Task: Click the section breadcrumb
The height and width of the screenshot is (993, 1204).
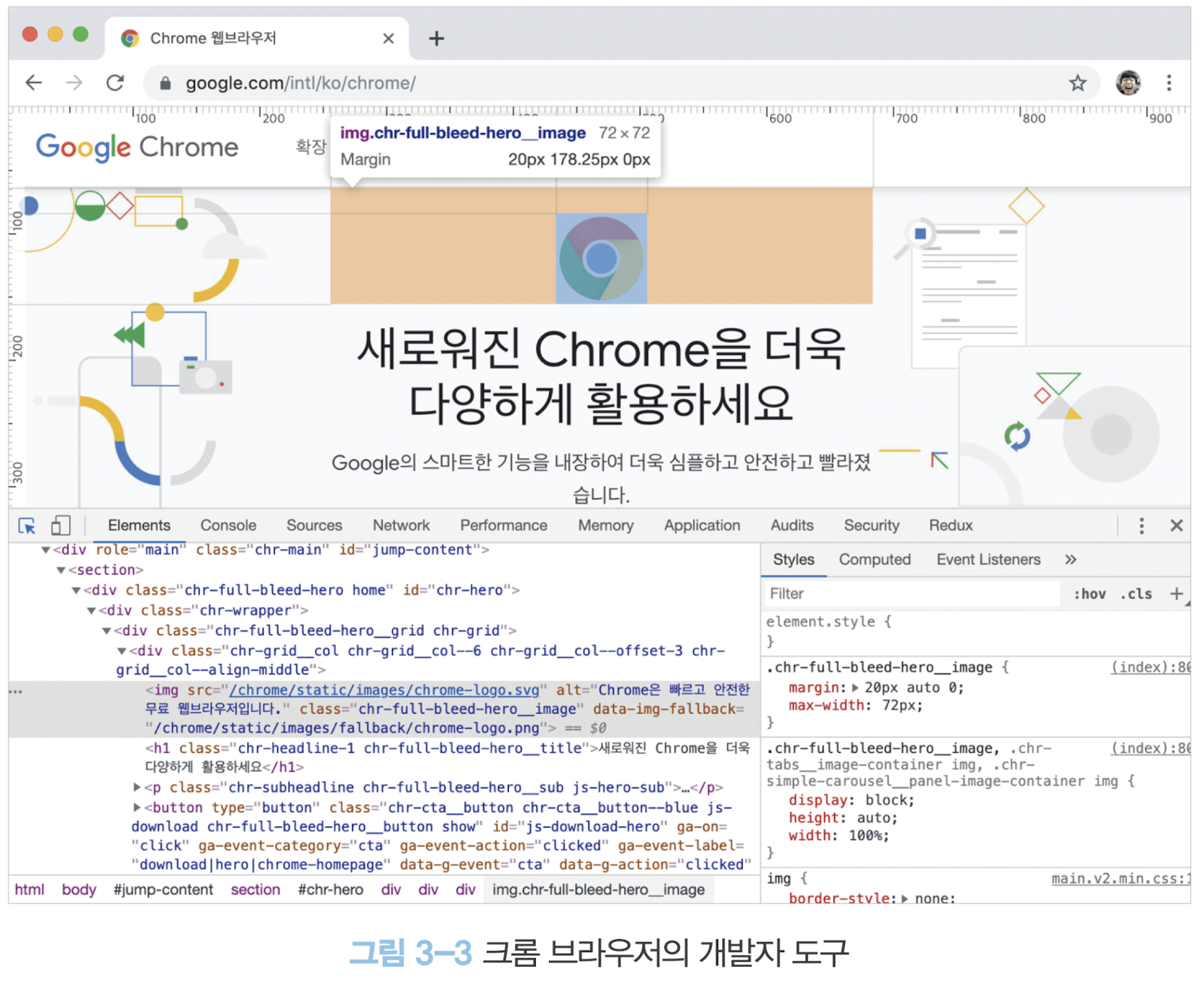Action: click(255, 890)
